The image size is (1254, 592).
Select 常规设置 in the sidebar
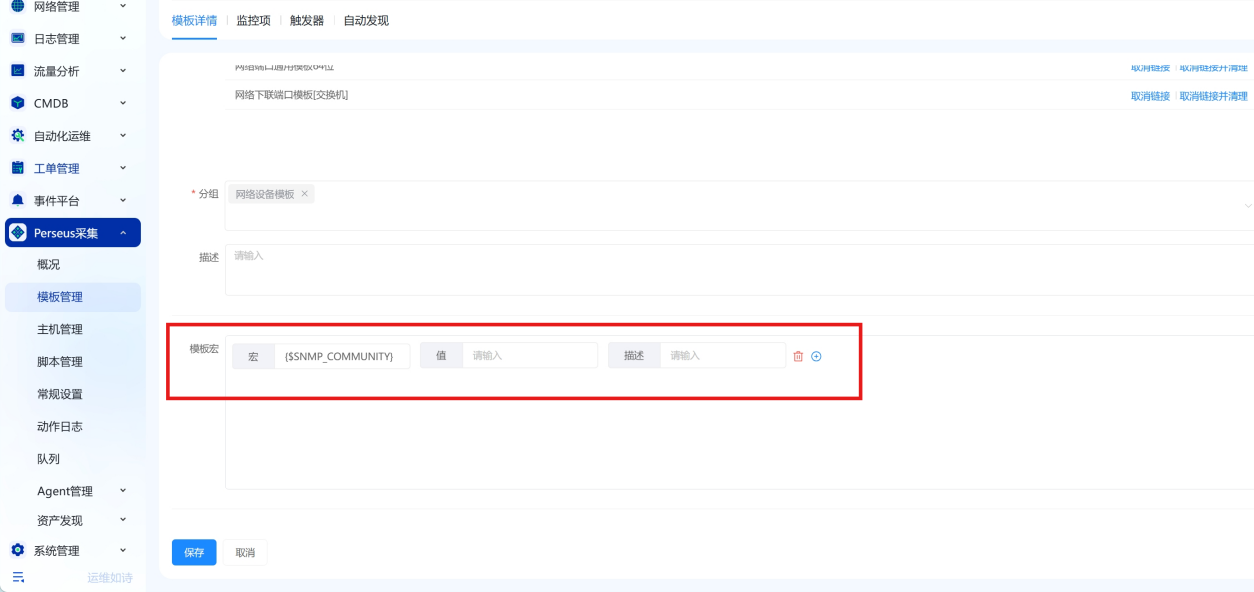[60, 394]
